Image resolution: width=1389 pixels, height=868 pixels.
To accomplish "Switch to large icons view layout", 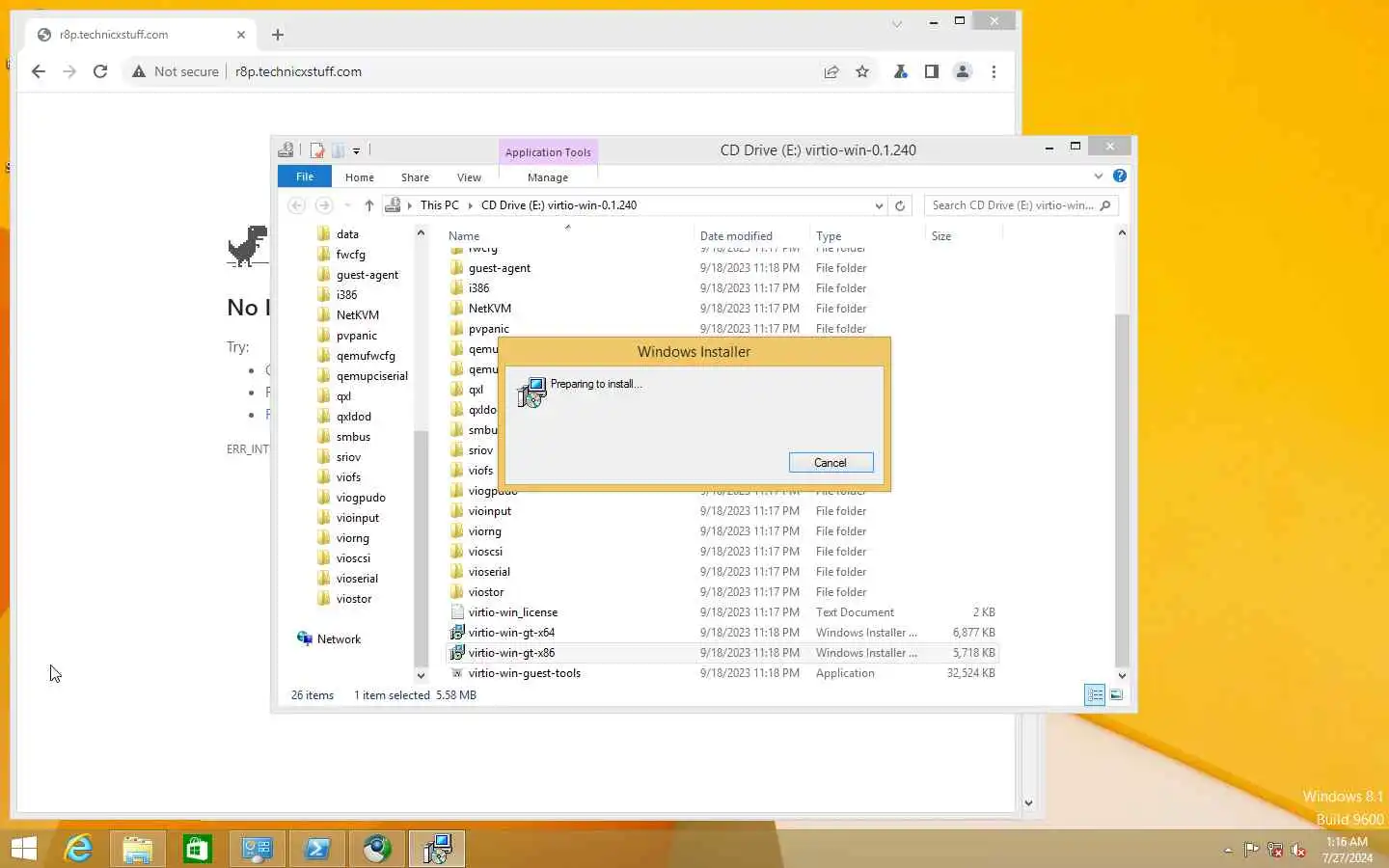I will pos(1116,694).
